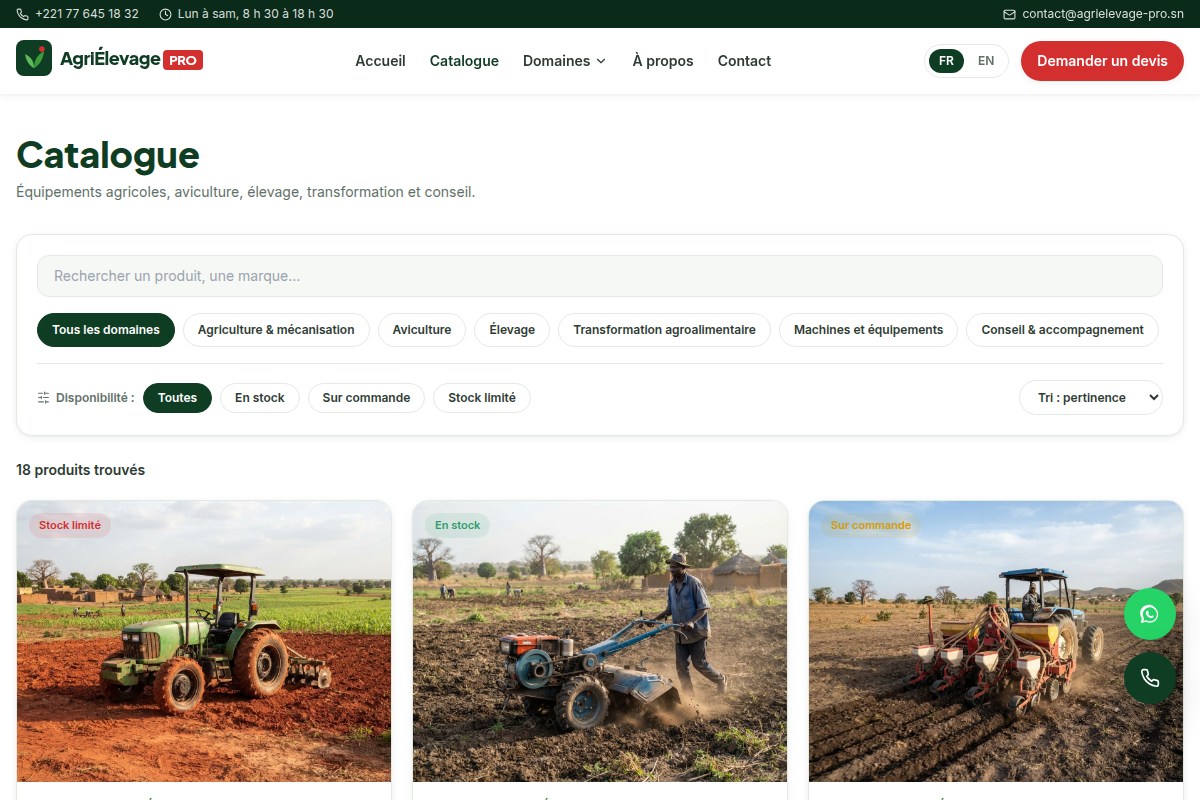Click Demander un devis button
1200x800 pixels.
[x=1102, y=61]
